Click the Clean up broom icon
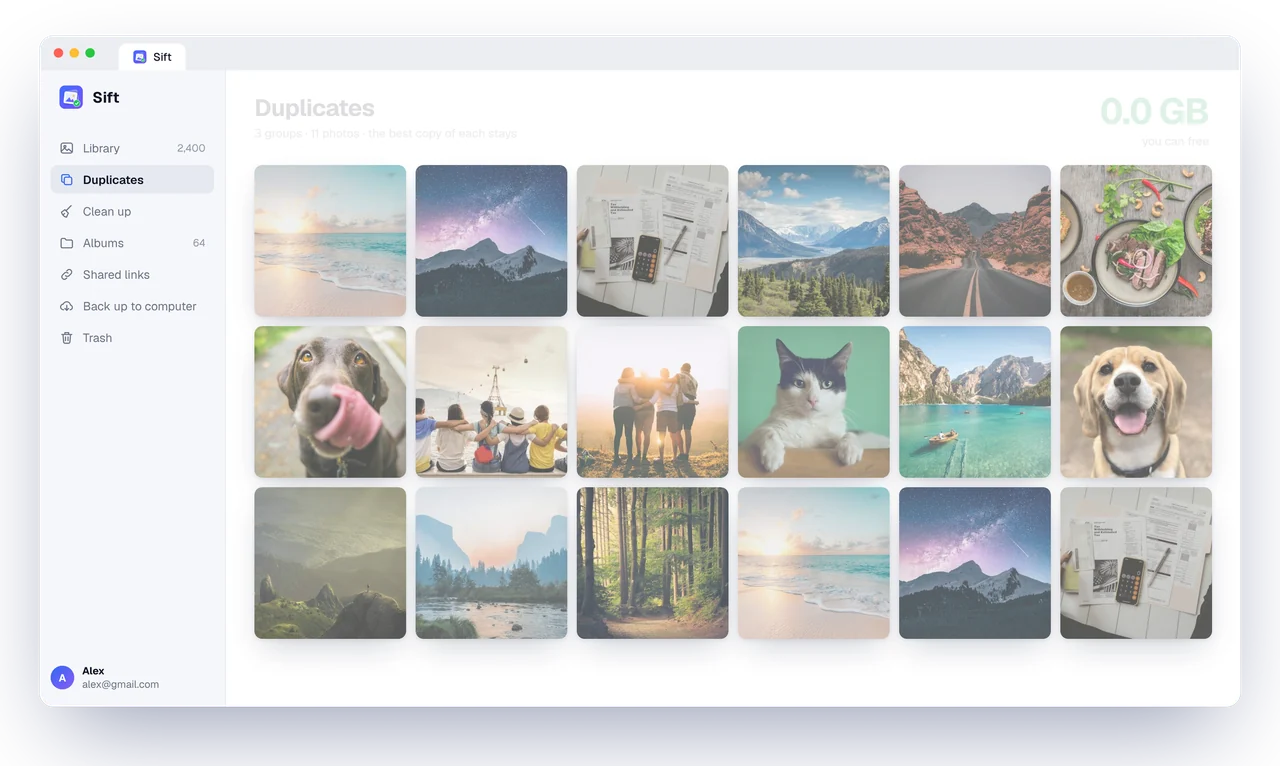 click(67, 212)
